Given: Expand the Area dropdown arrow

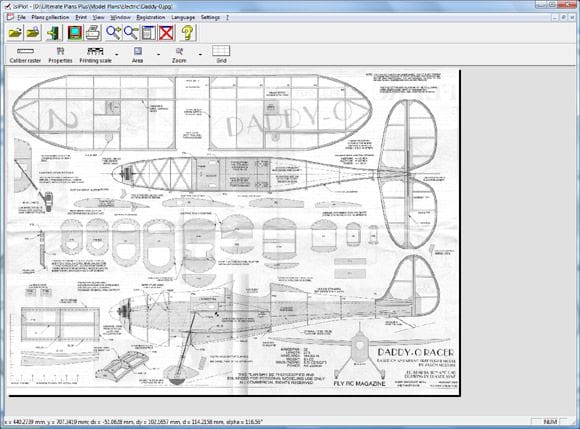Looking at the screenshot, I should 158,55.
